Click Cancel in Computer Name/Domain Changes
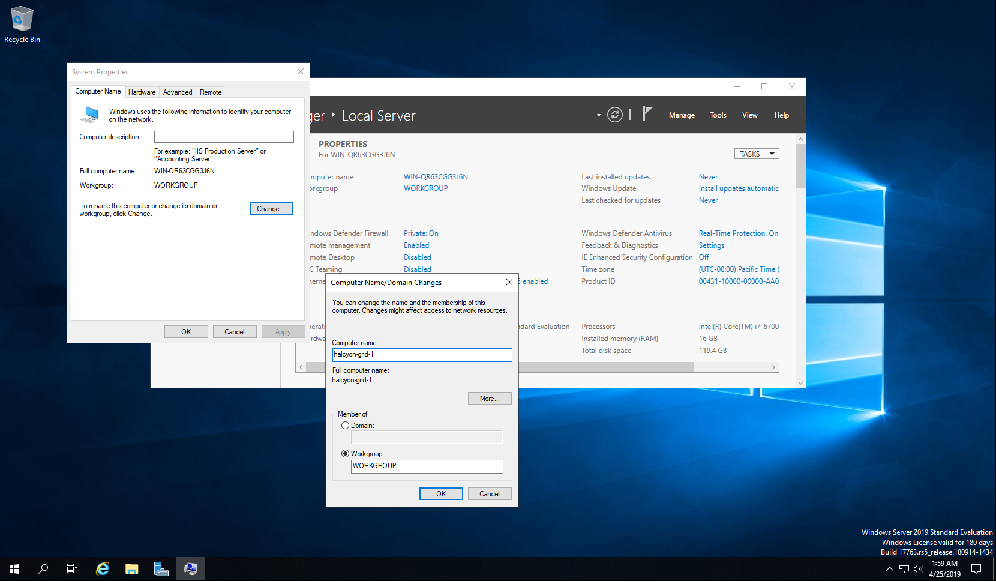 [x=490, y=494]
